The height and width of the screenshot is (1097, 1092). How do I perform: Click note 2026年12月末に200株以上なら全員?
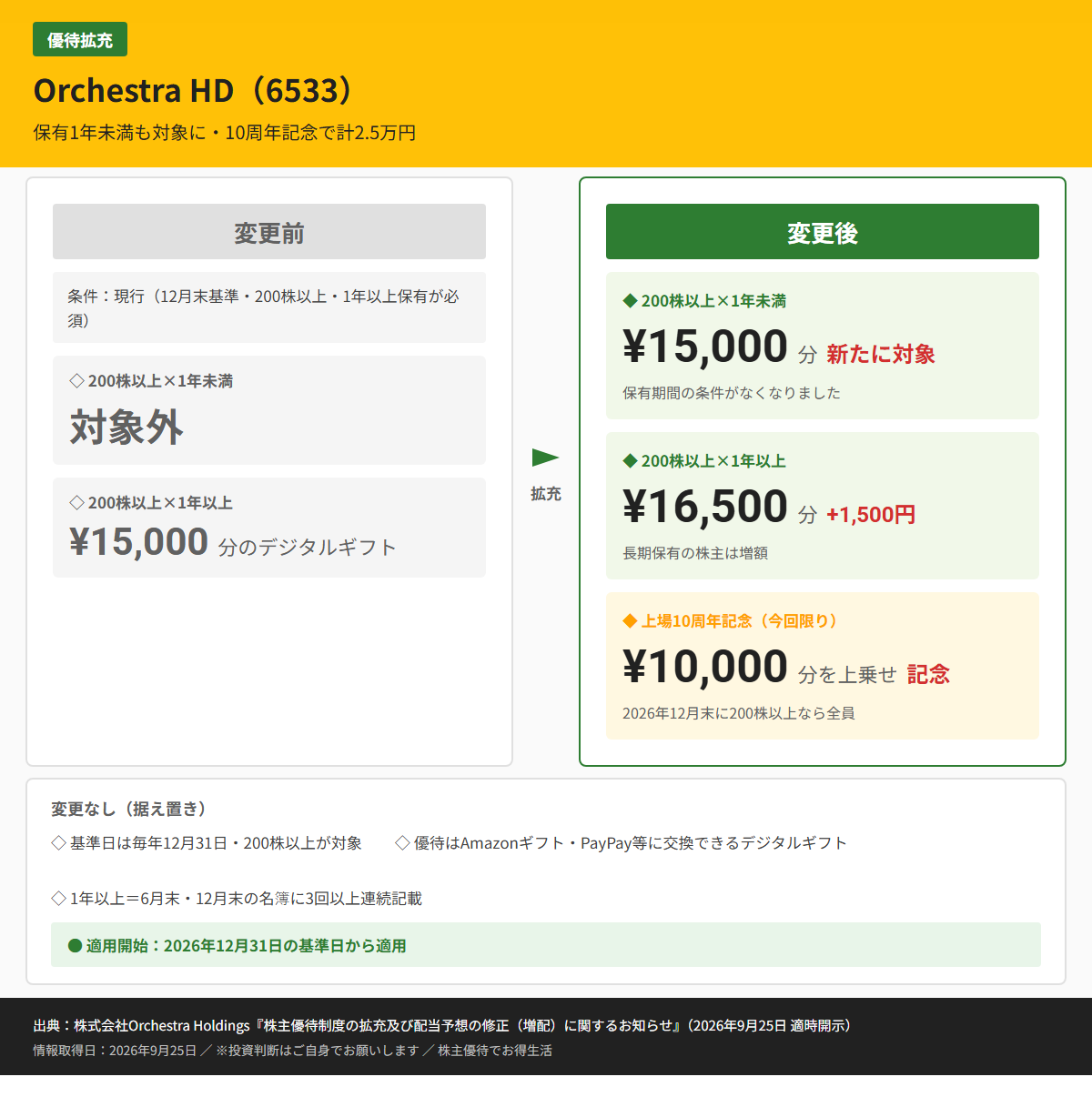[739, 713]
